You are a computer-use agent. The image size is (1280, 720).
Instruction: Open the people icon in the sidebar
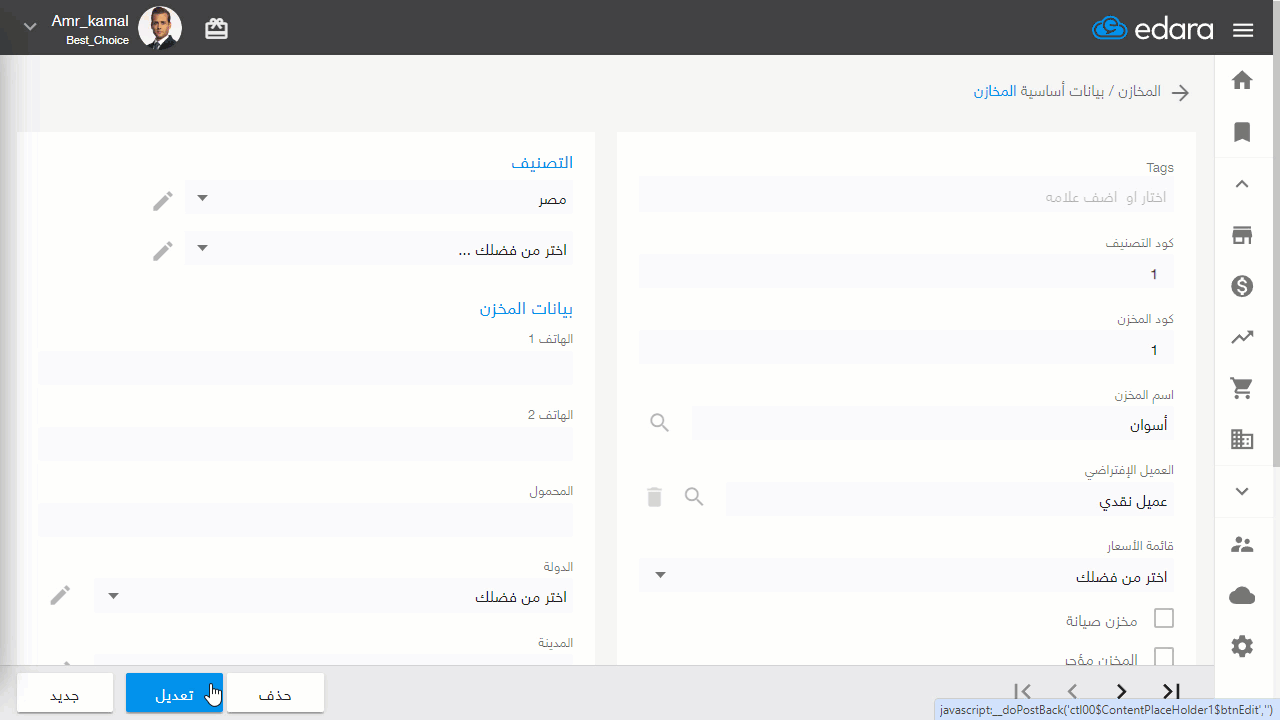point(1242,545)
